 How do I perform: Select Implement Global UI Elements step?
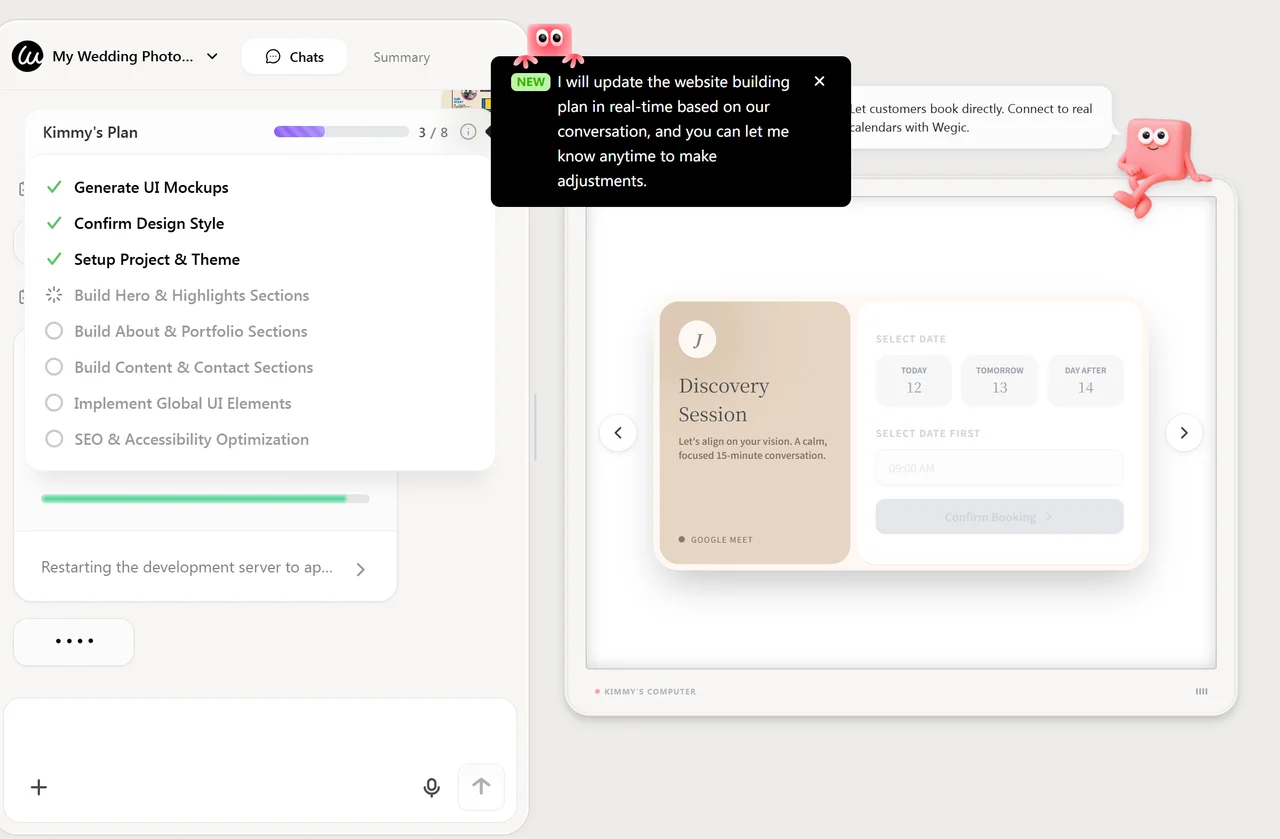pos(182,404)
